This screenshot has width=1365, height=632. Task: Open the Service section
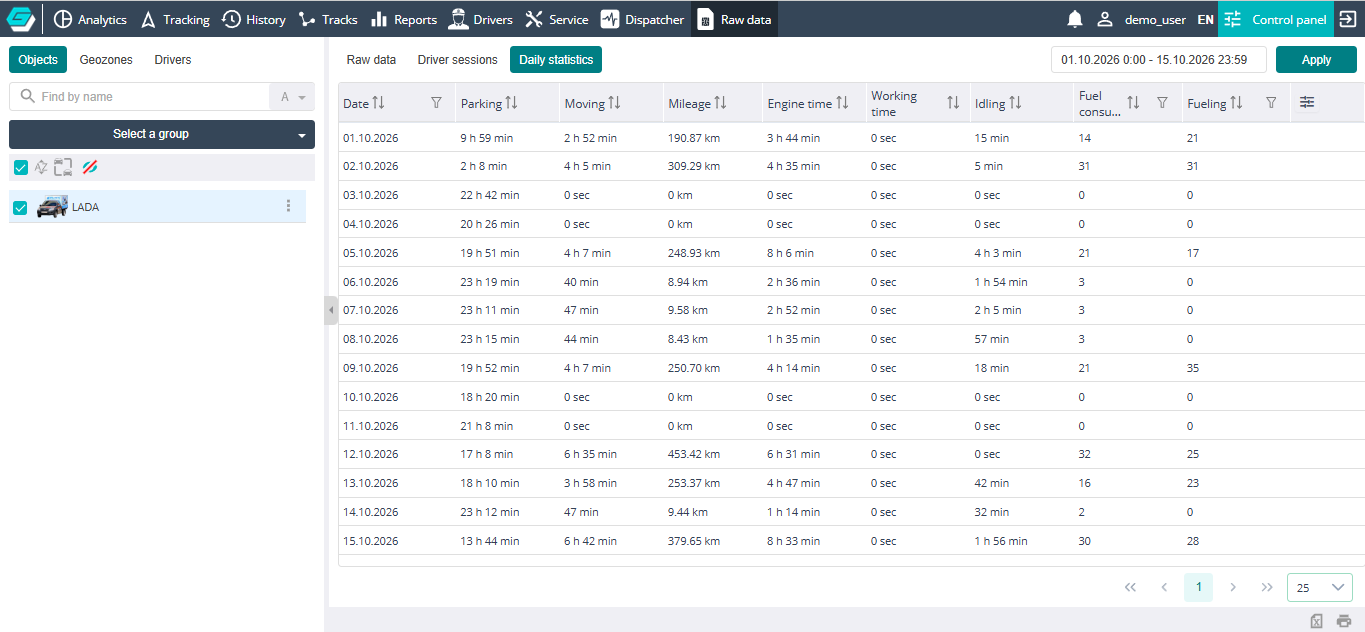pyautogui.click(x=557, y=19)
